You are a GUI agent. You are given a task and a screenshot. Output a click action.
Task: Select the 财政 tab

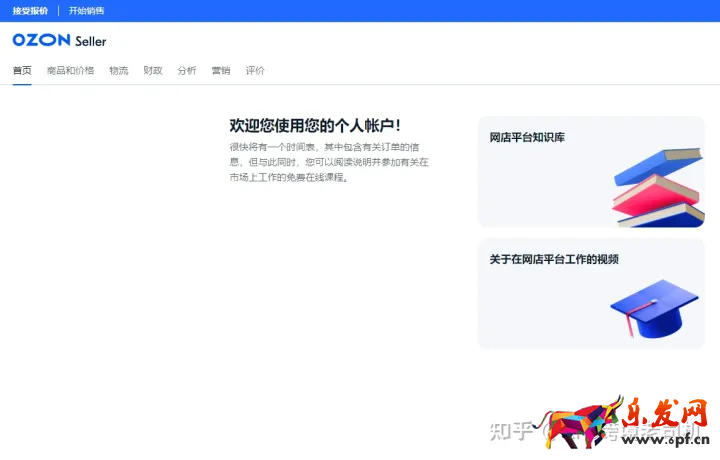153,71
